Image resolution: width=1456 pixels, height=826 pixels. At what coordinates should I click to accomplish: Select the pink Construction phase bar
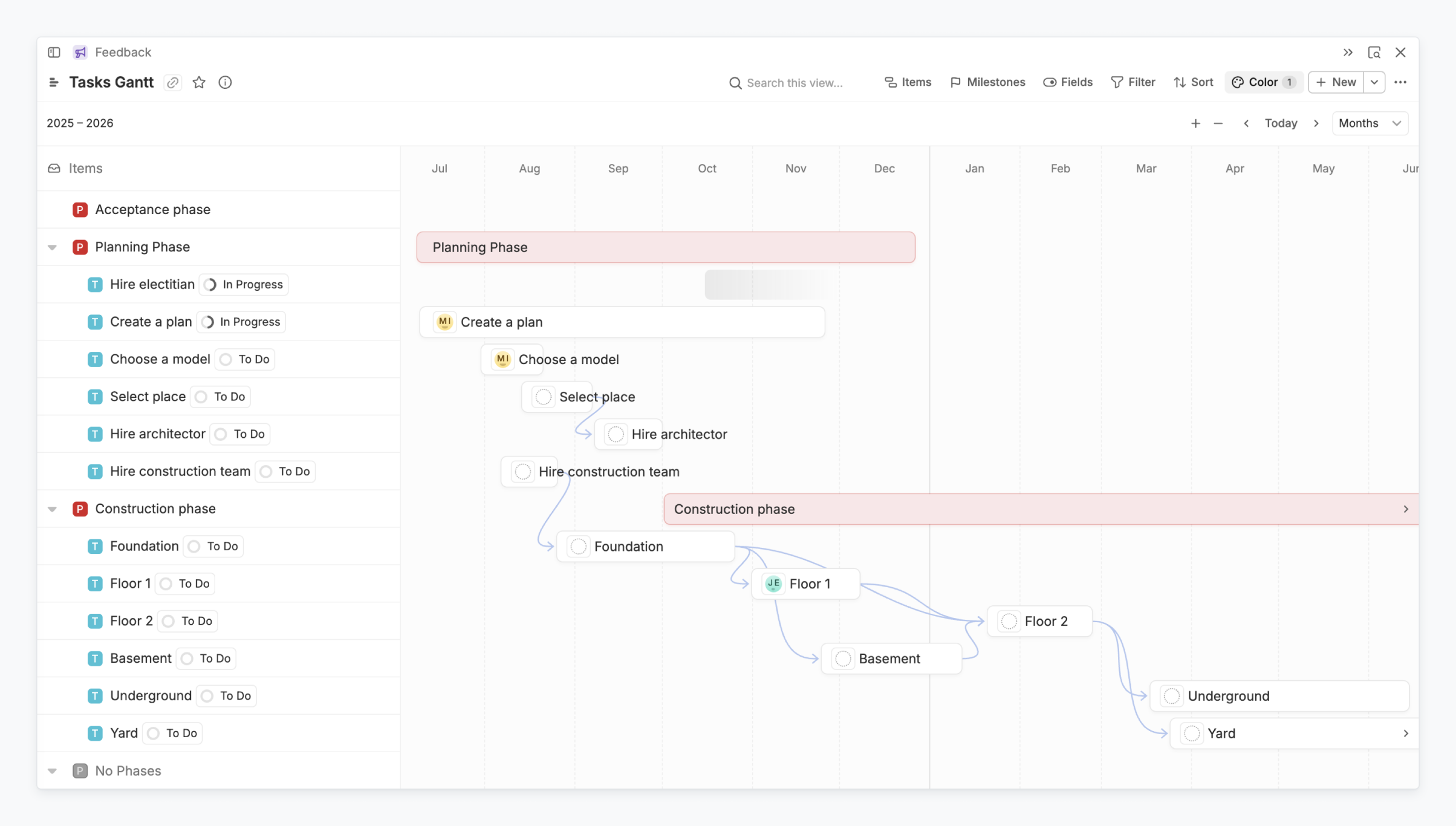1041,509
